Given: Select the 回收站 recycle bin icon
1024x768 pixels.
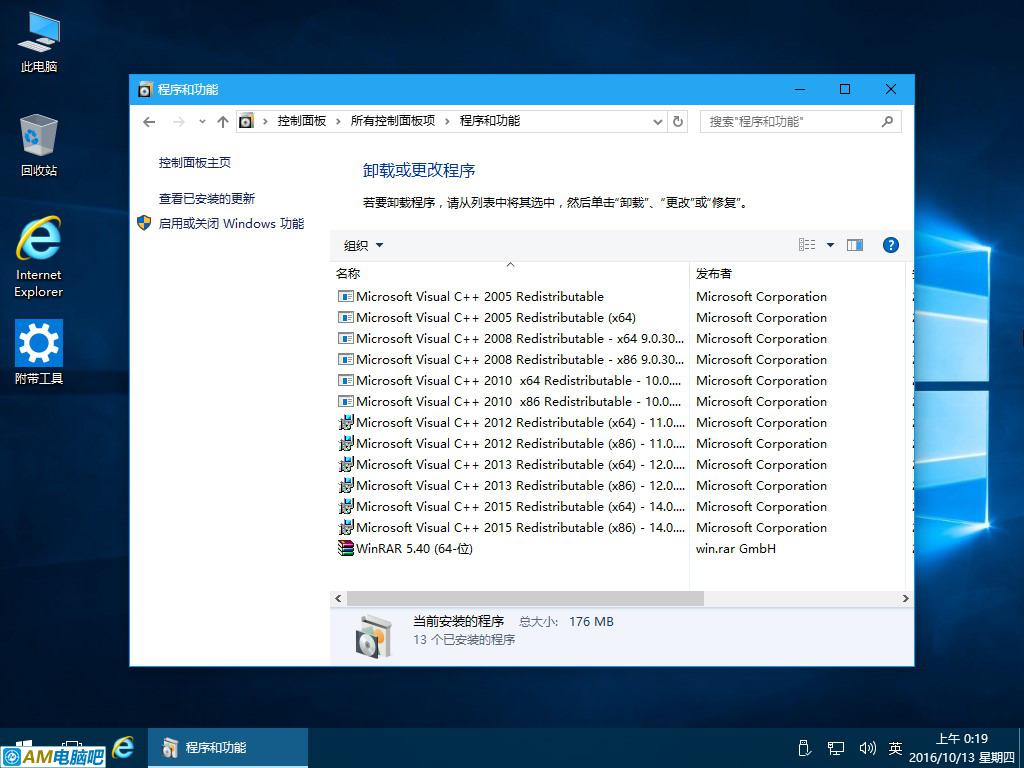Looking at the screenshot, I should pos(39,146).
